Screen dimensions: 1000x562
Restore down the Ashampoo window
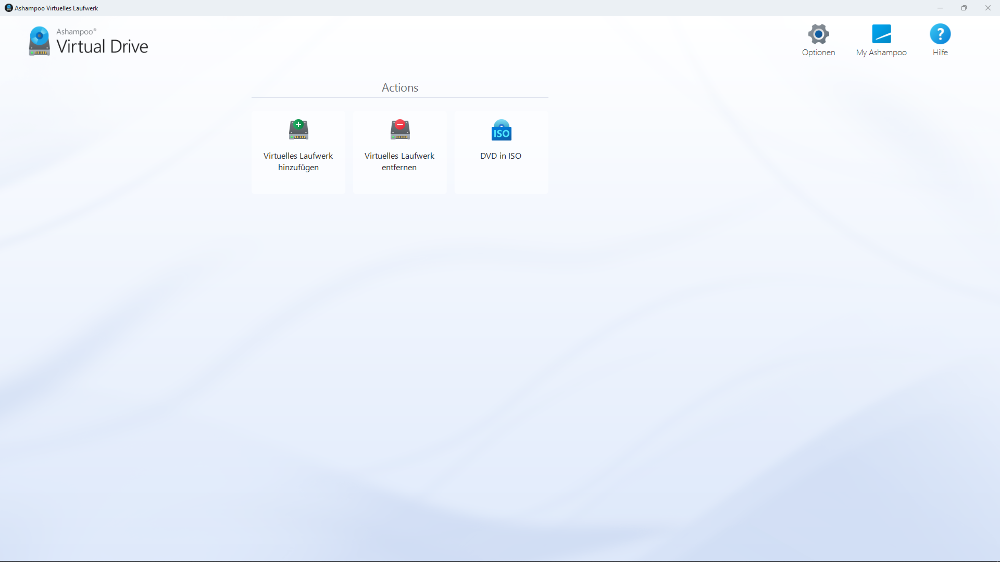964,8
